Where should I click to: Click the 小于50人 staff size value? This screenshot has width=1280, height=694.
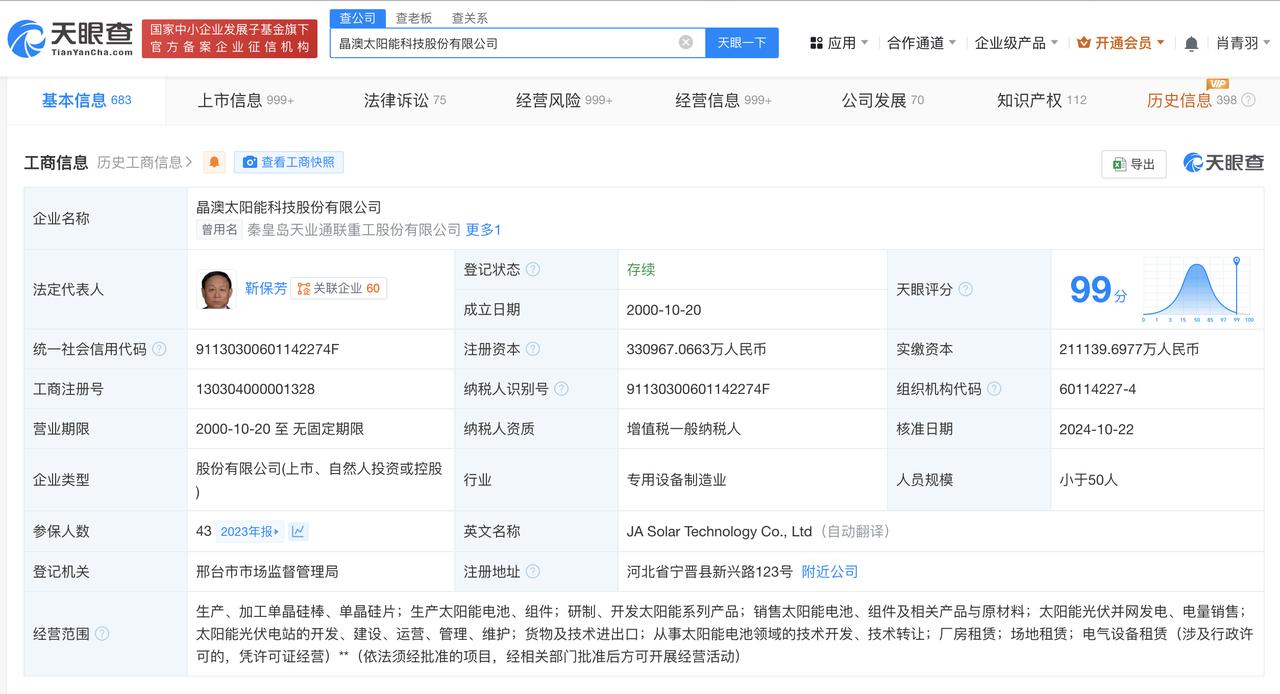point(1089,480)
